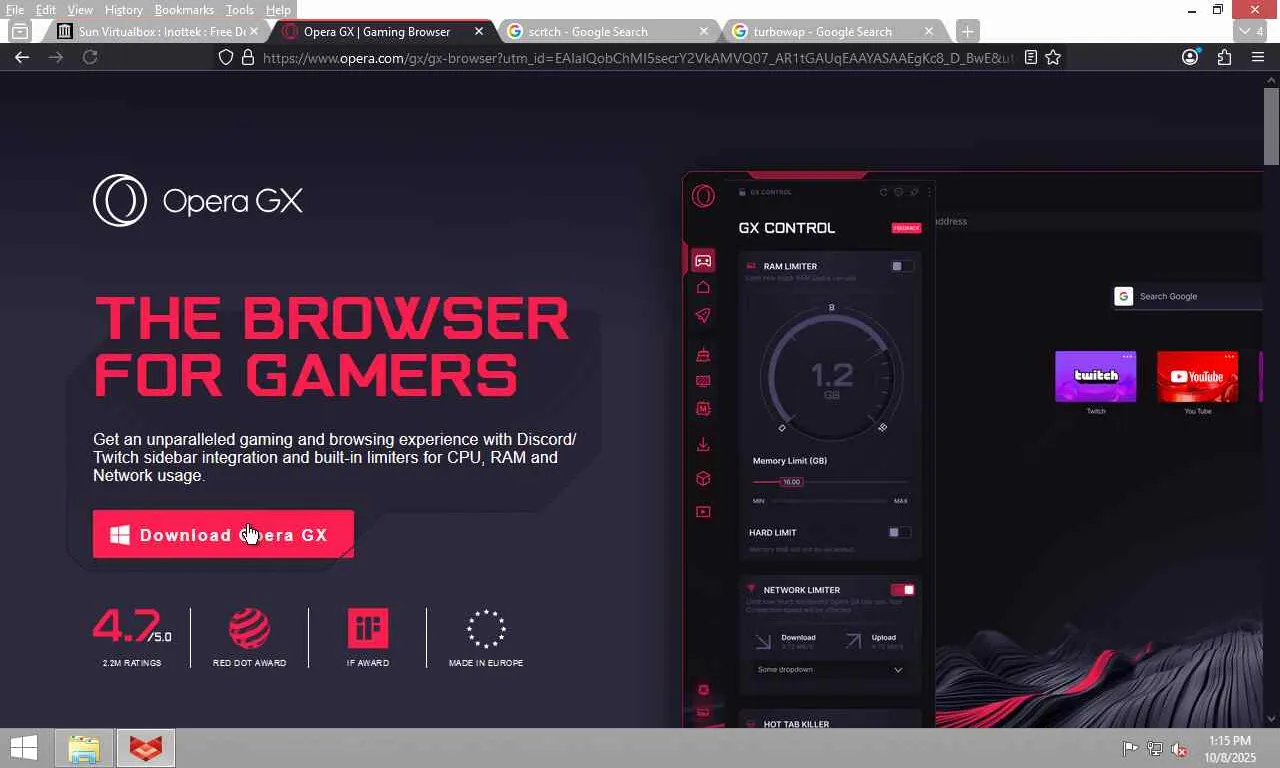Viewport: 1280px width, 768px height.
Task: Switch to the Sun Virtualbox tab
Action: point(158,31)
